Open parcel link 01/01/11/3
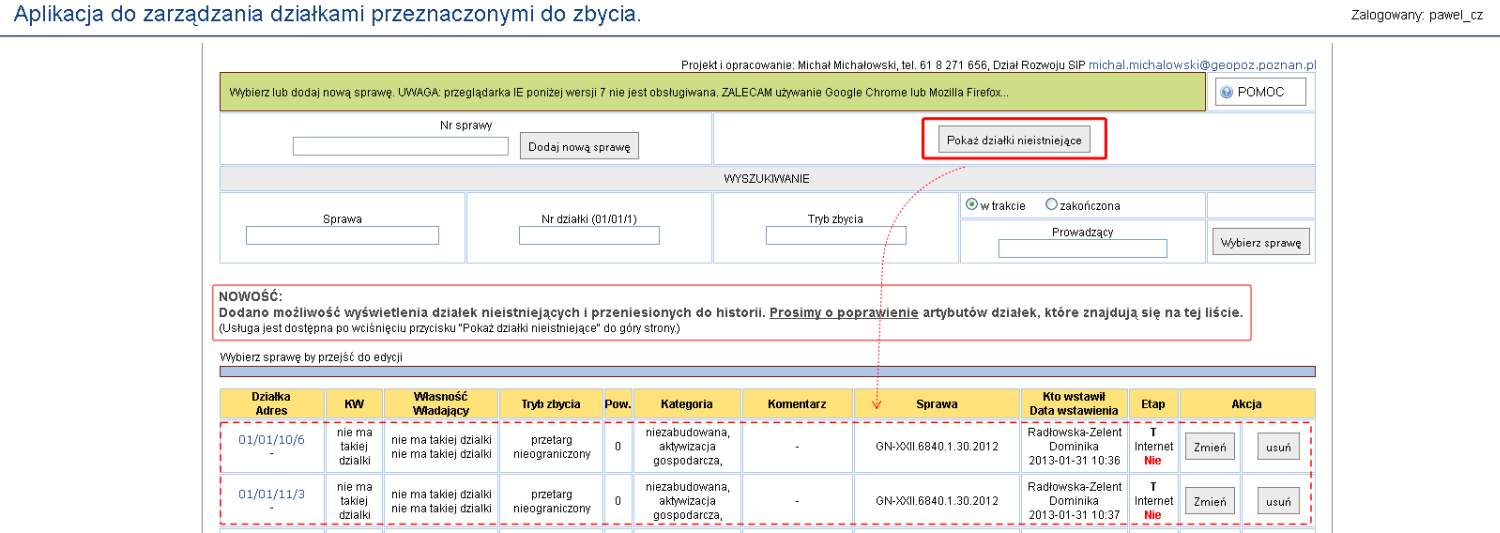 (x=271, y=493)
